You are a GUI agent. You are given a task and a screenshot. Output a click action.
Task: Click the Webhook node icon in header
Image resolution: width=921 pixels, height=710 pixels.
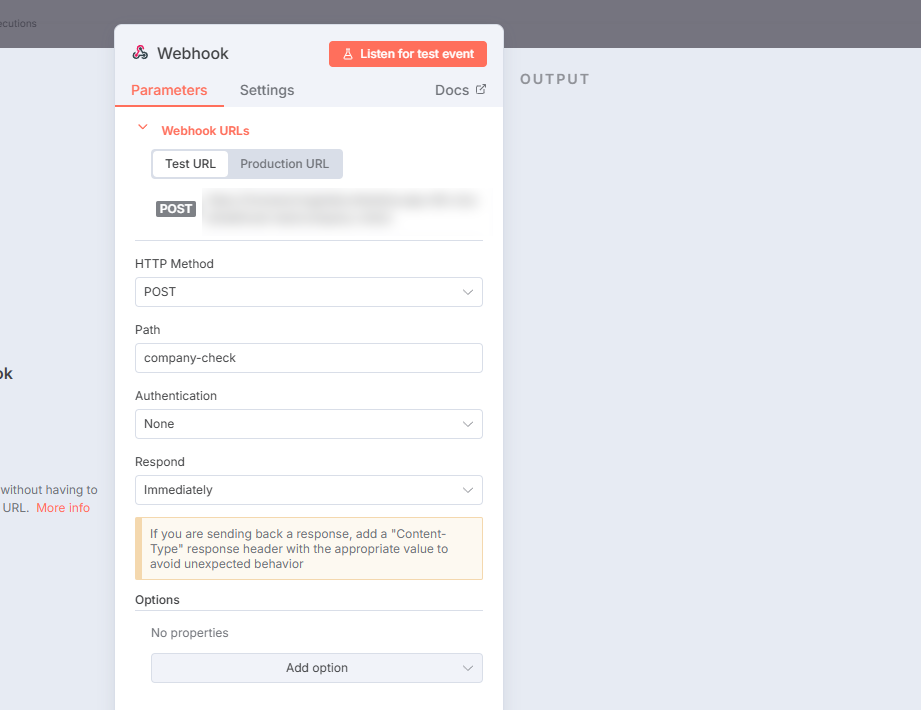pyautogui.click(x=140, y=53)
